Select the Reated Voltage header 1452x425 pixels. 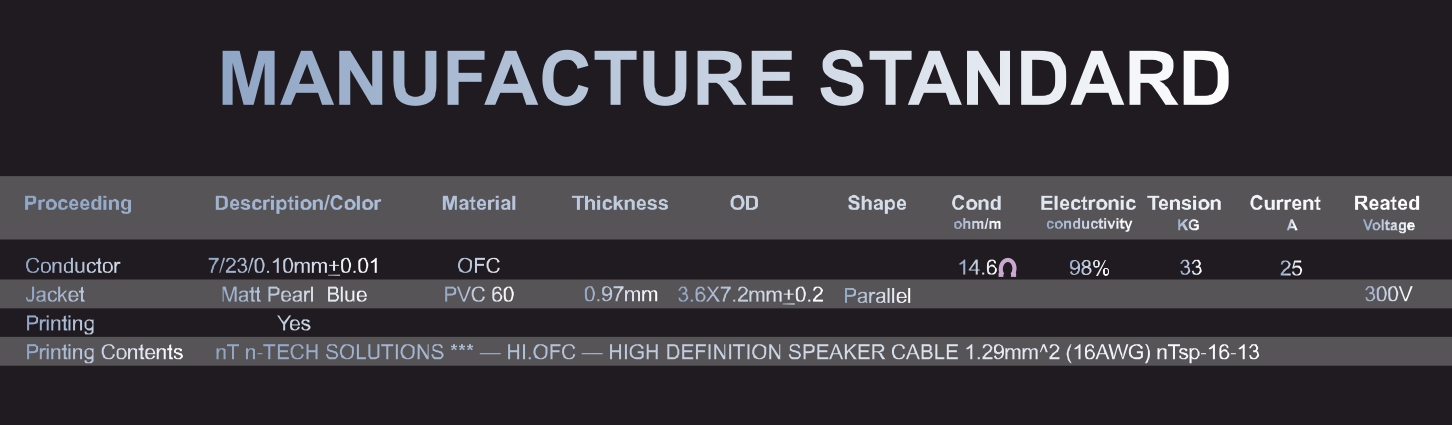click(x=1387, y=213)
